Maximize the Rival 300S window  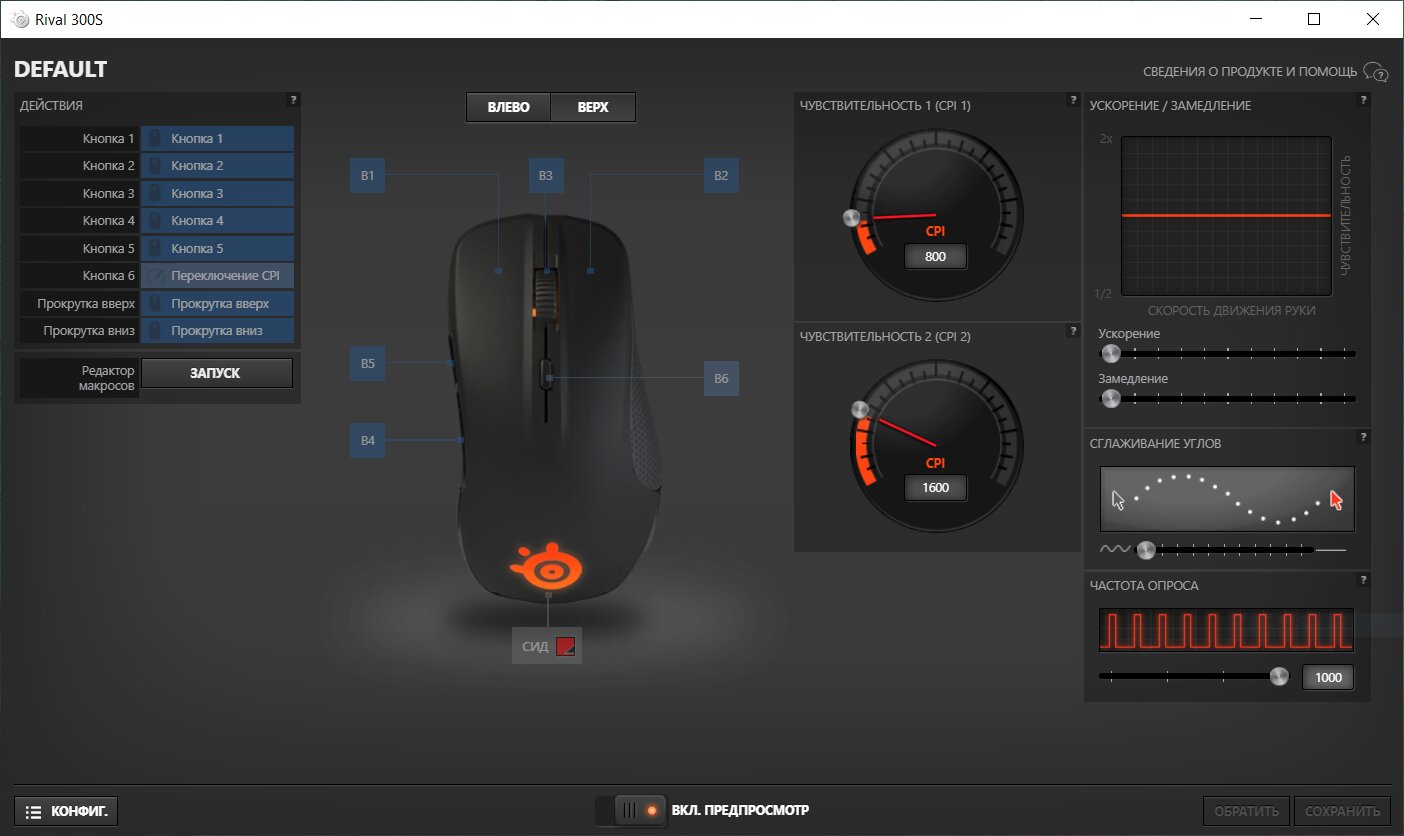coord(1314,19)
